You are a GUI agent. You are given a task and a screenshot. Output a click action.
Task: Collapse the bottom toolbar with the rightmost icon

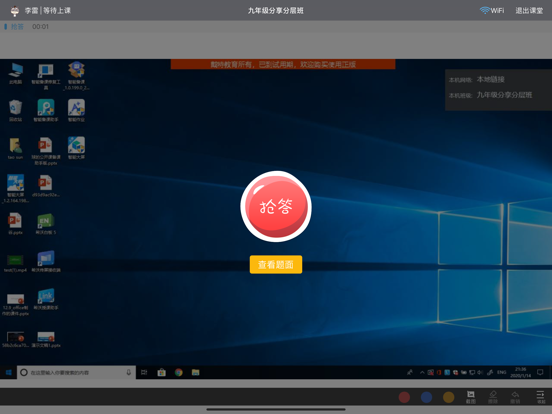(540, 397)
